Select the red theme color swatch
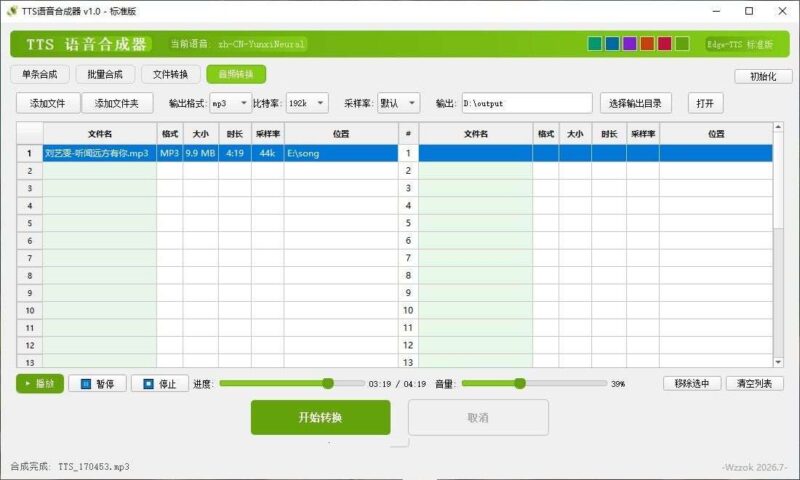800x480 pixels. [x=664, y=44]
